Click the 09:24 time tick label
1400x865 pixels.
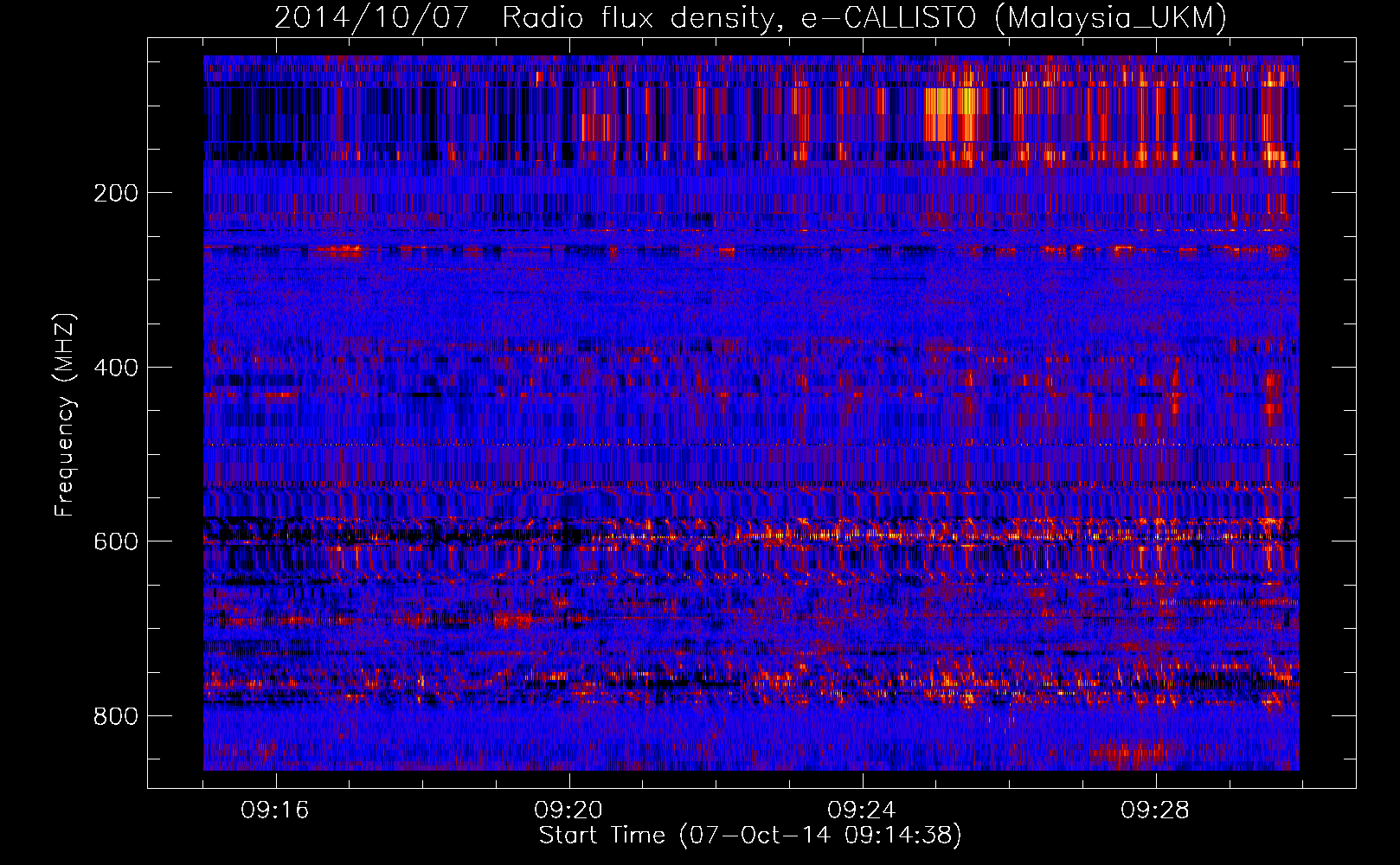click(862, 811)
